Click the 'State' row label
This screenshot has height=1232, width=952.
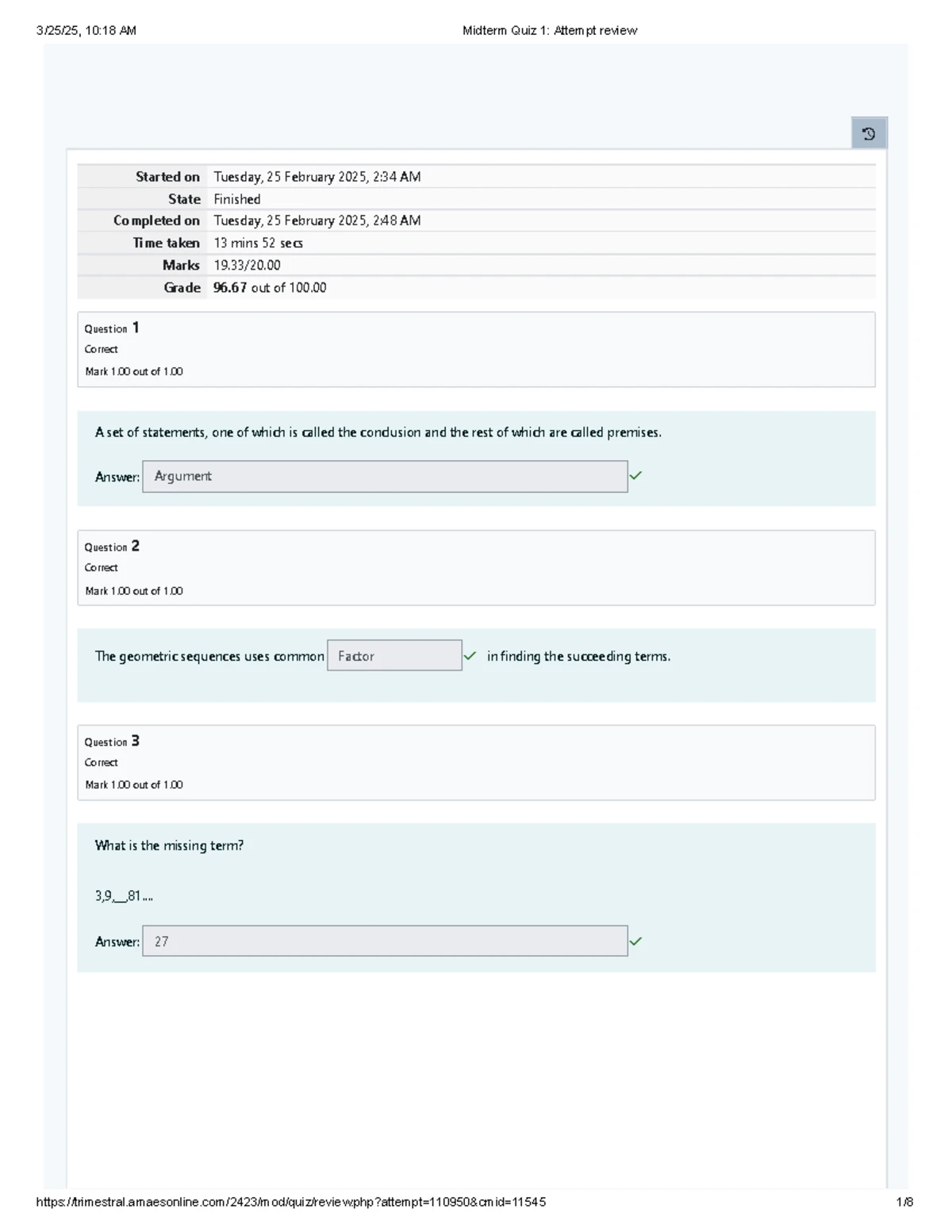[184, 199]
